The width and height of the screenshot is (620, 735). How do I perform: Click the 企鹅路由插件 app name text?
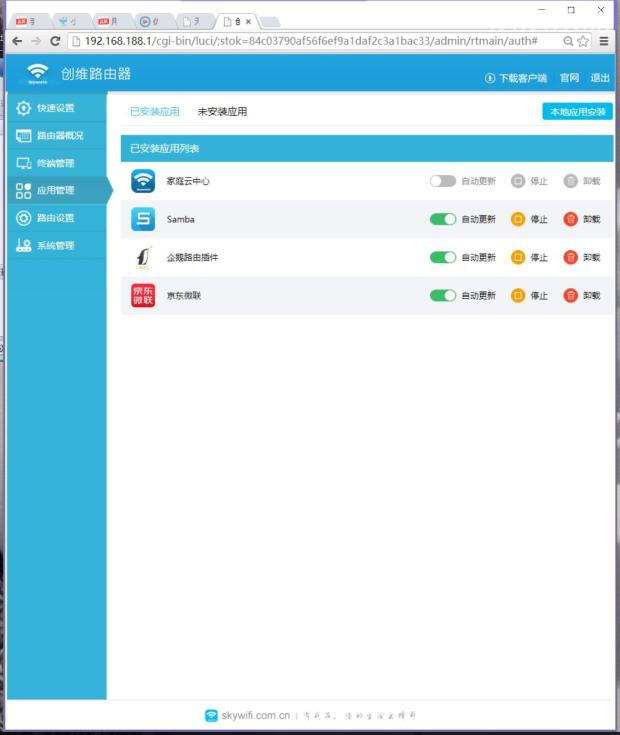coord(193,257)
